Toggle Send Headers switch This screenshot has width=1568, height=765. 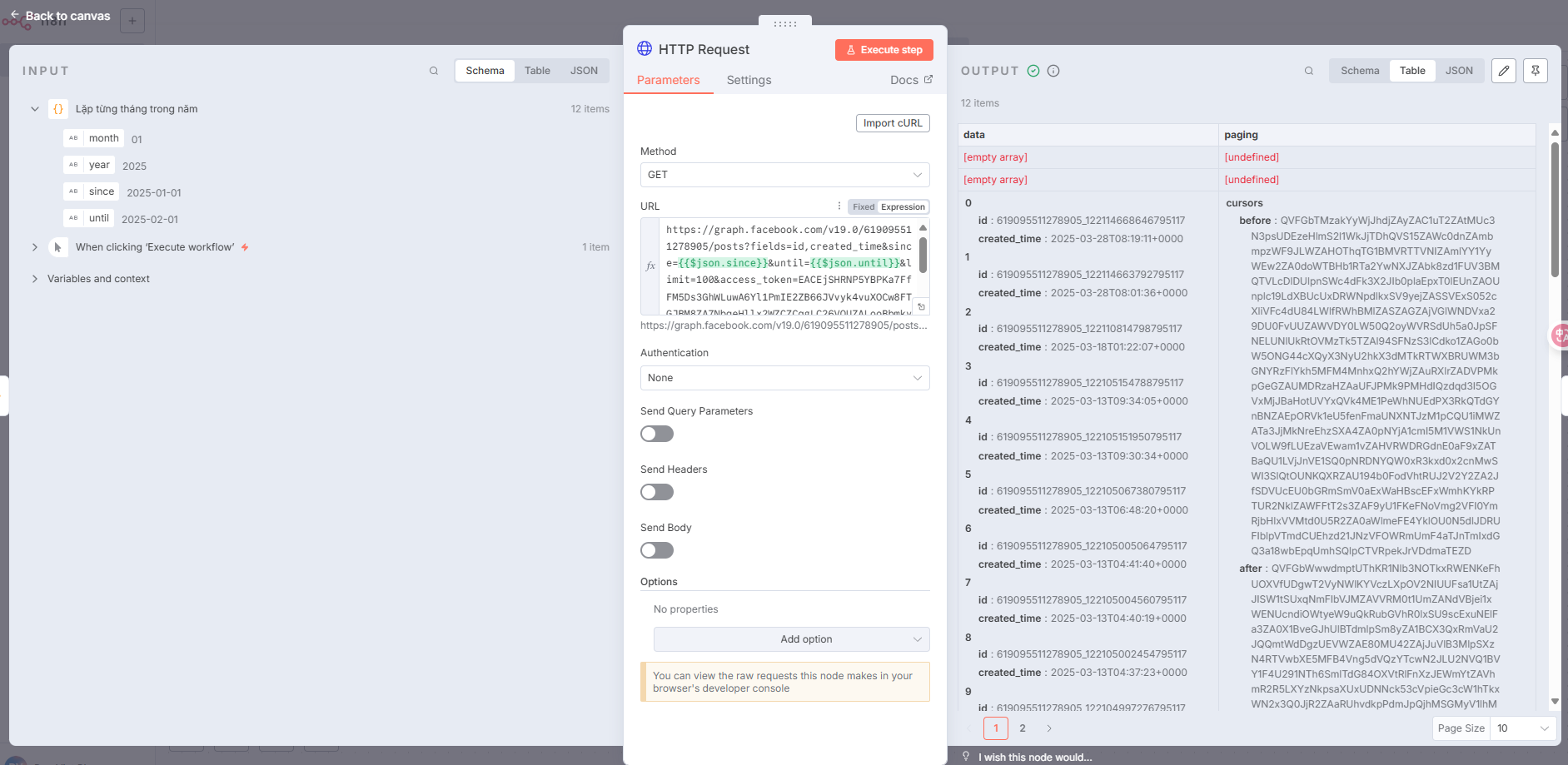[x=657, y=492]
